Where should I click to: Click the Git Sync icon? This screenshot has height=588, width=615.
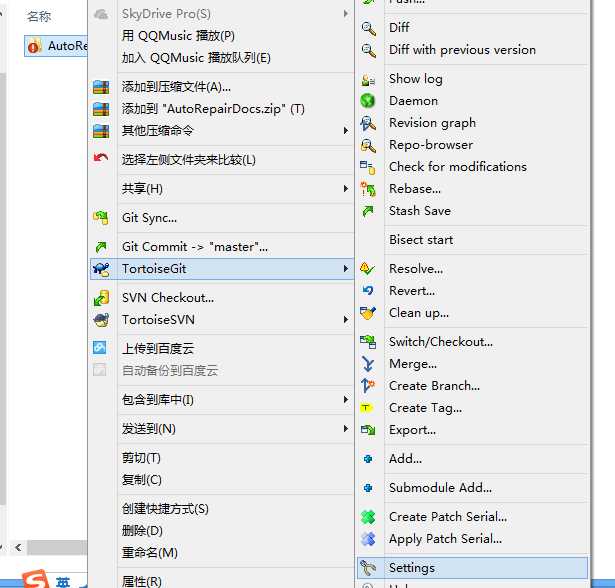coord(101,218)
